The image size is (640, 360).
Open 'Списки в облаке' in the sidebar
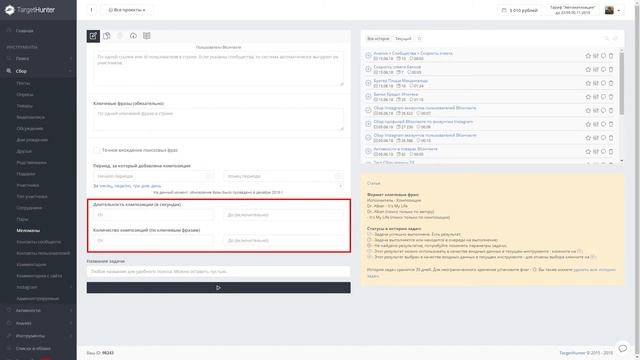(33, 349)
